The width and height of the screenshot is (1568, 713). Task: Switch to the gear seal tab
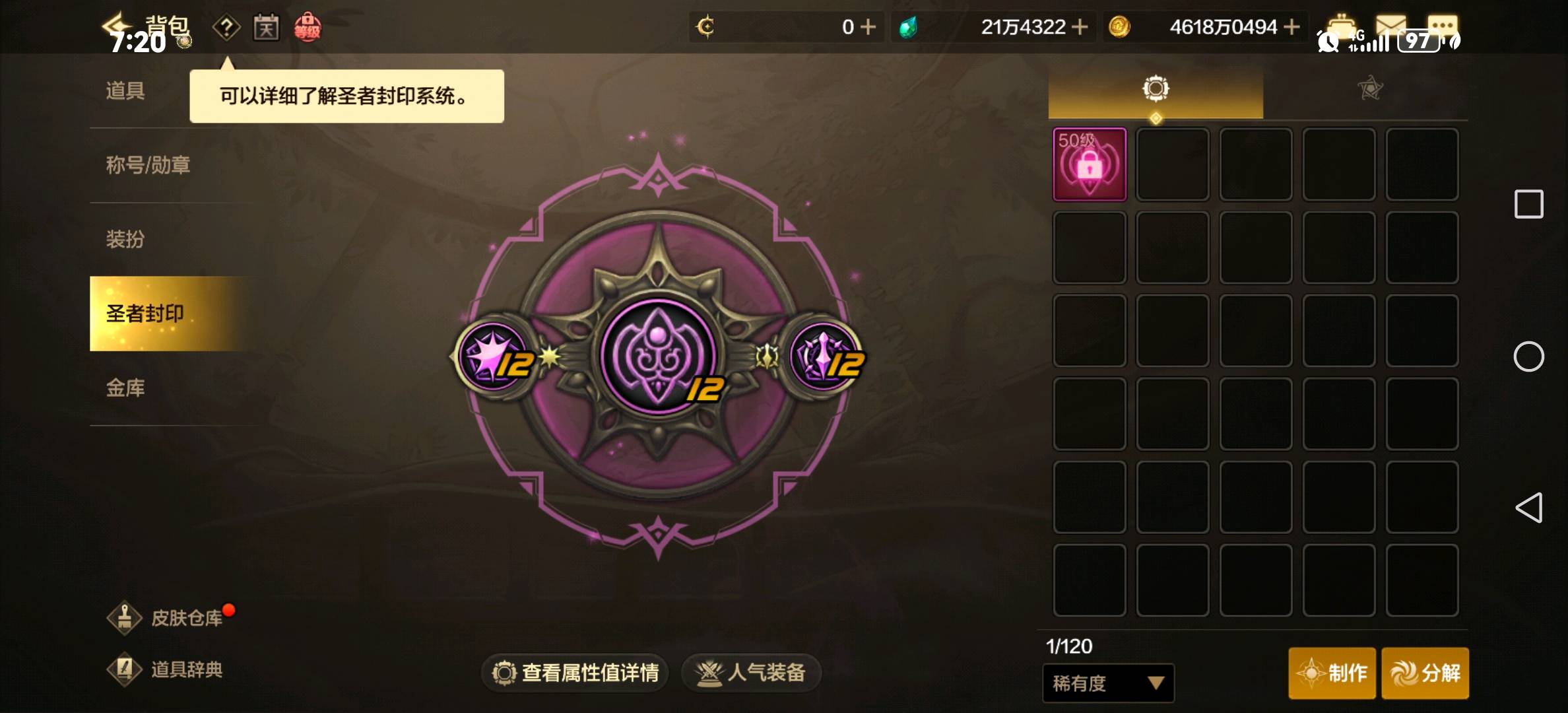click(x=1156, y=88)
